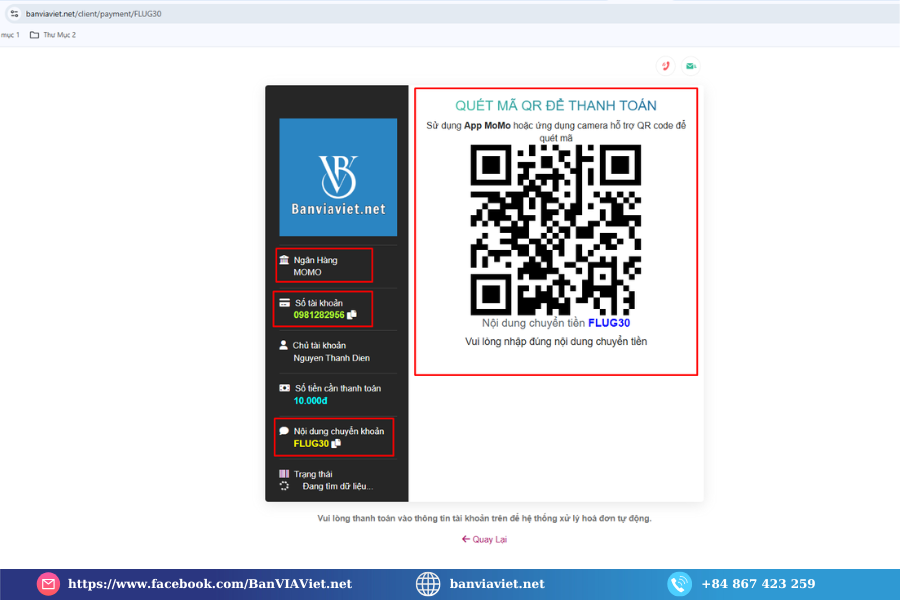This screenshot has width=900, height=600.
Task: Click the blue FLUG30 code below the QR
Action: click(609, 323)
